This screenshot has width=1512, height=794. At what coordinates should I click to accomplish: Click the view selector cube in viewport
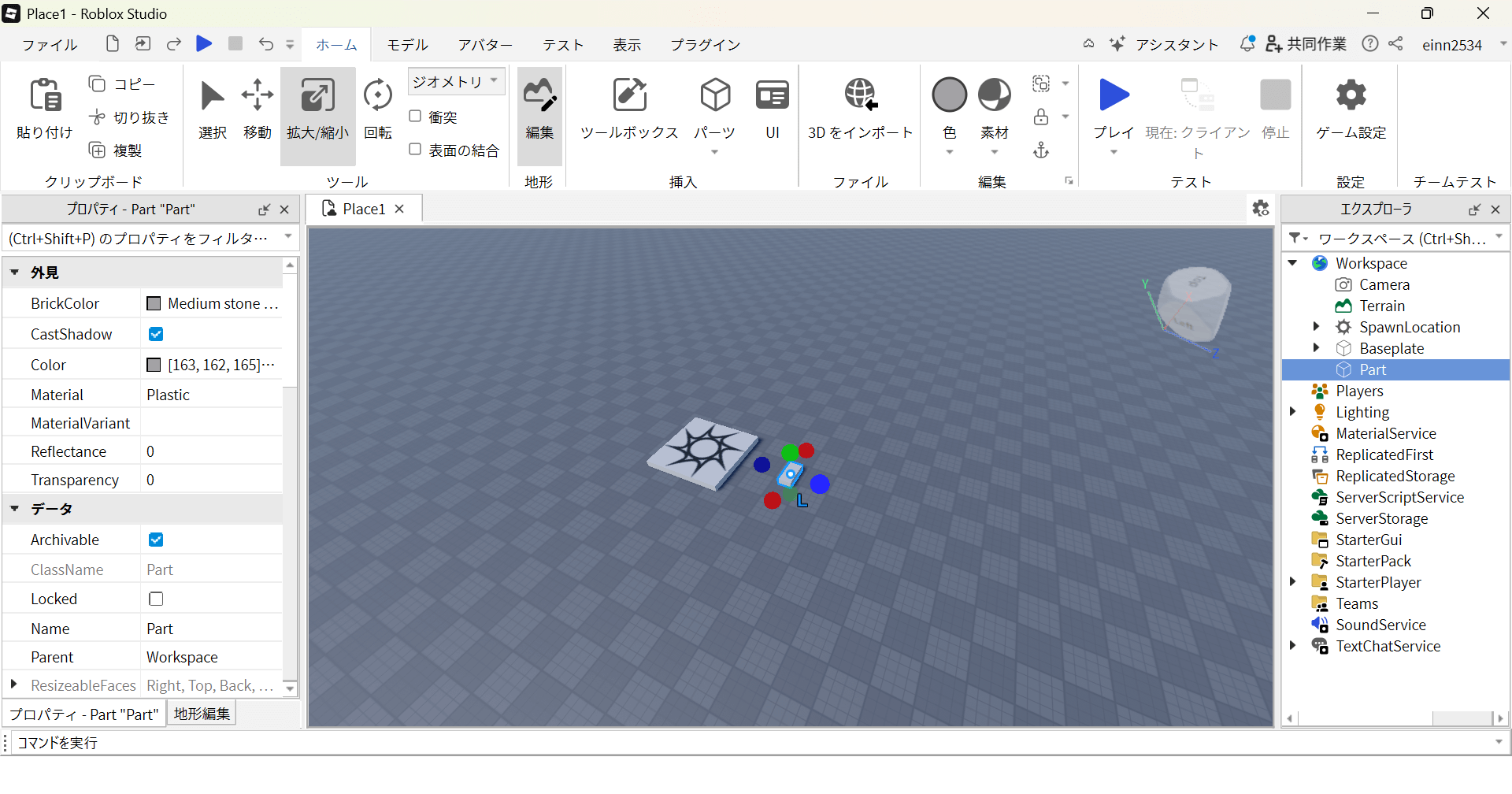coord(1195,303)
